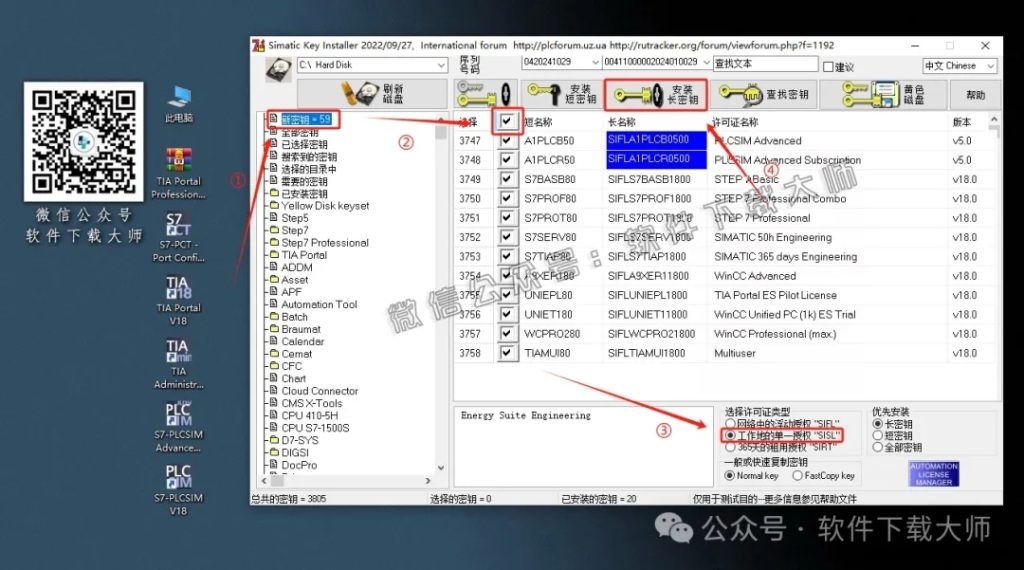This screenshot has height=570, width=1024.
Task: Select DIGSI in the tree
Action: coord(295,452)
